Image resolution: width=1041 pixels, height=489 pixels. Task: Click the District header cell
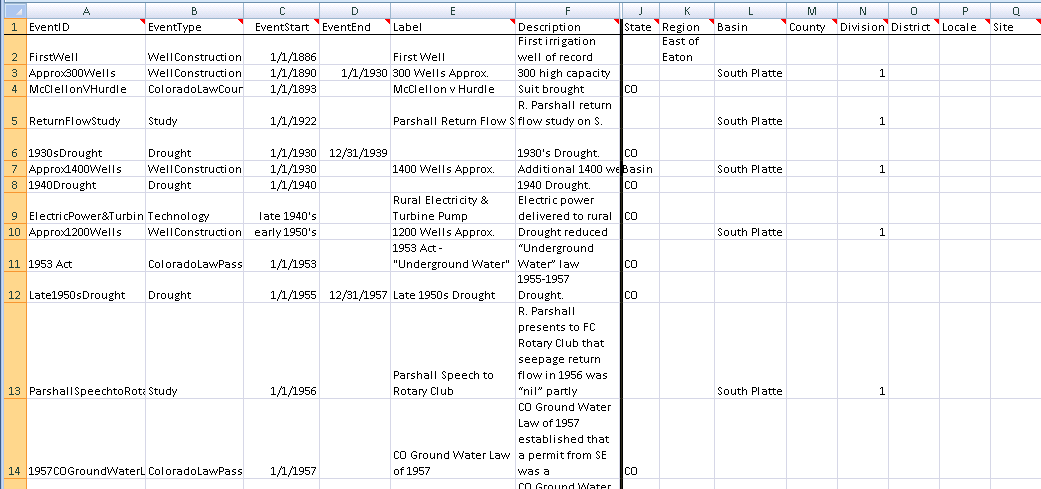pos(914,27)
